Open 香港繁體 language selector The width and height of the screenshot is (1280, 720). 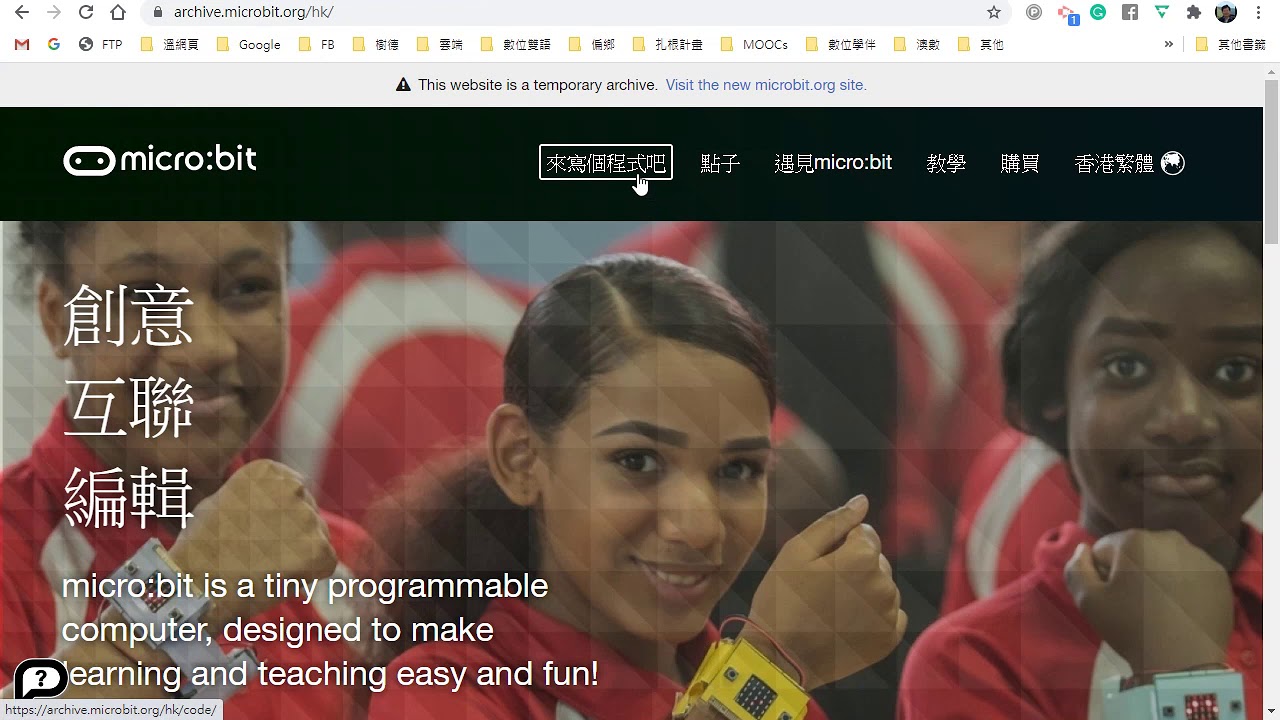(1129, 163)
